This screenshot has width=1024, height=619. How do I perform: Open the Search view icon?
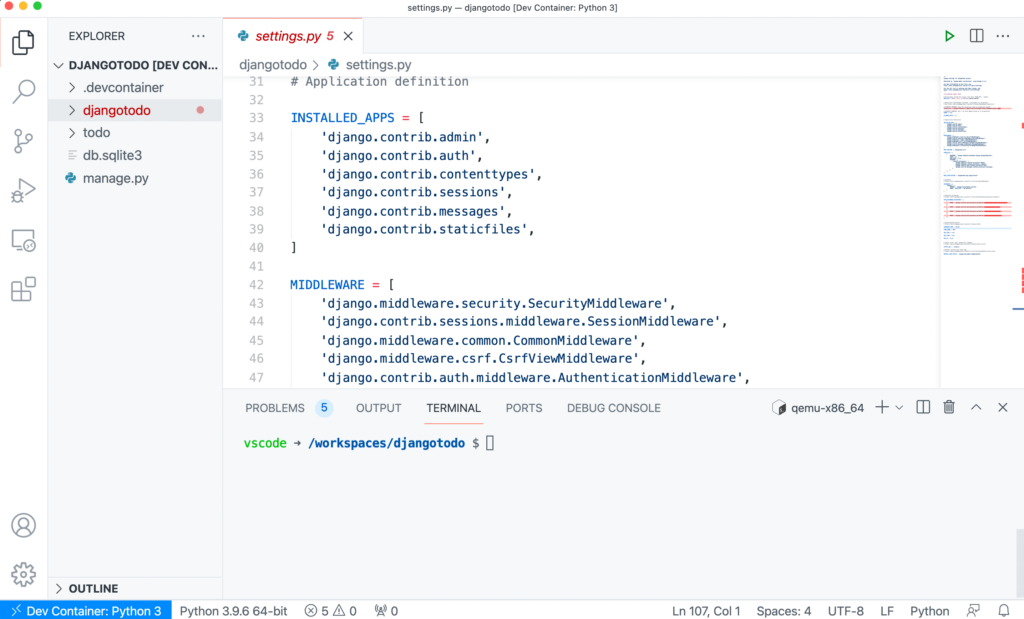23,91
